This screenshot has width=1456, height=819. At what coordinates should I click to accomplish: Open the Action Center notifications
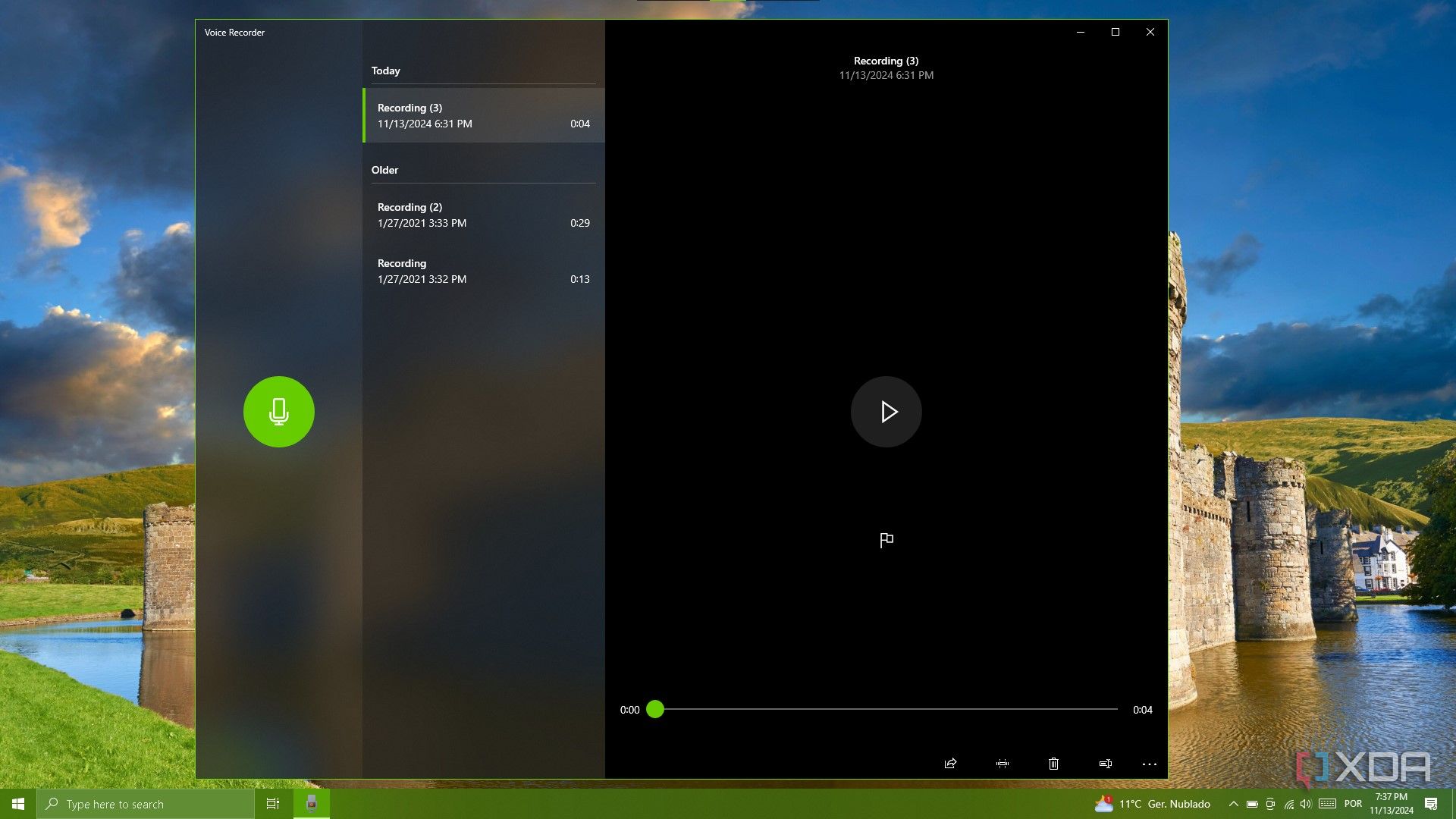[1432, 804]
